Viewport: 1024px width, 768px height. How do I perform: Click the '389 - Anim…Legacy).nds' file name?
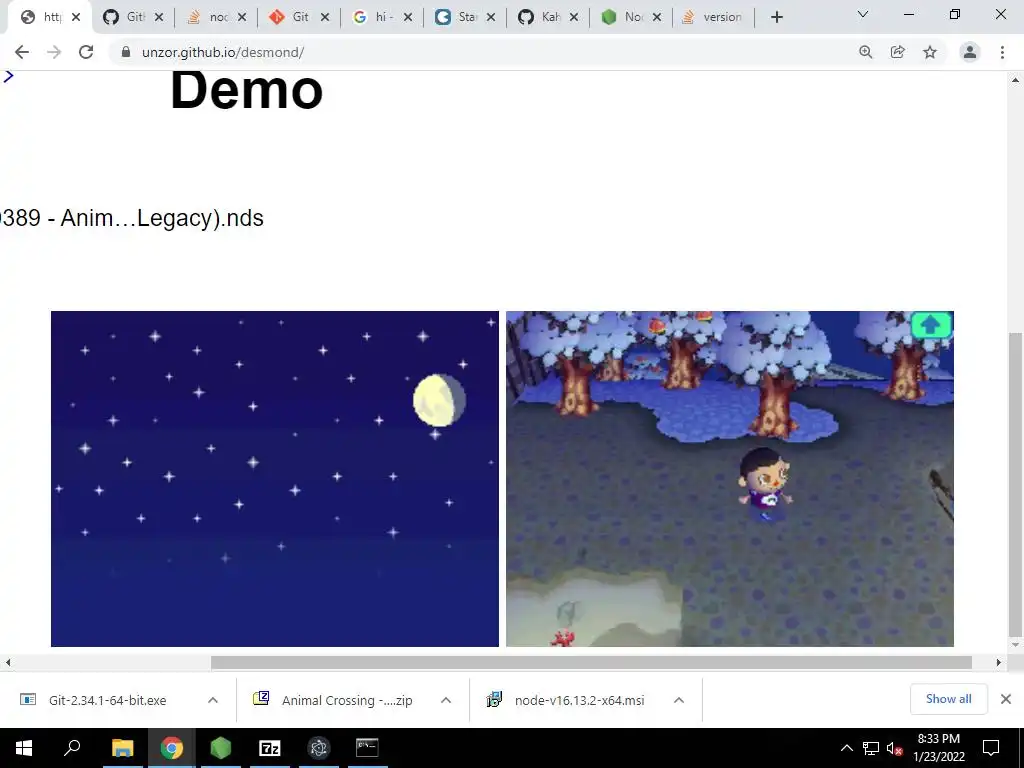pyautogui.click(x=132, y=217)
